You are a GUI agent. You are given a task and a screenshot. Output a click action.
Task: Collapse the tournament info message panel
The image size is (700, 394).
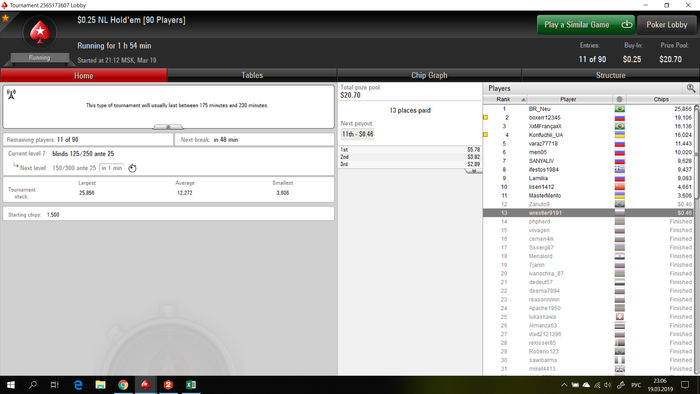click(x=168, y=127)
